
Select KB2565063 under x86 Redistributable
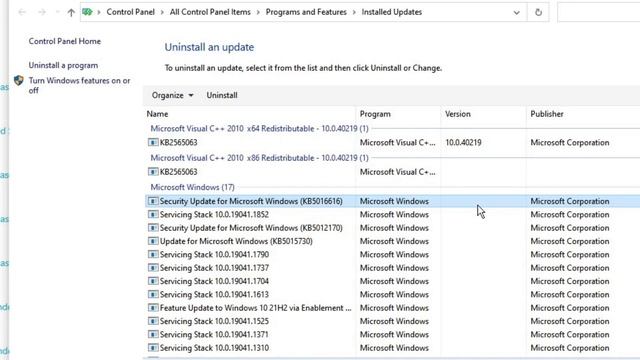tap(178, 172)
